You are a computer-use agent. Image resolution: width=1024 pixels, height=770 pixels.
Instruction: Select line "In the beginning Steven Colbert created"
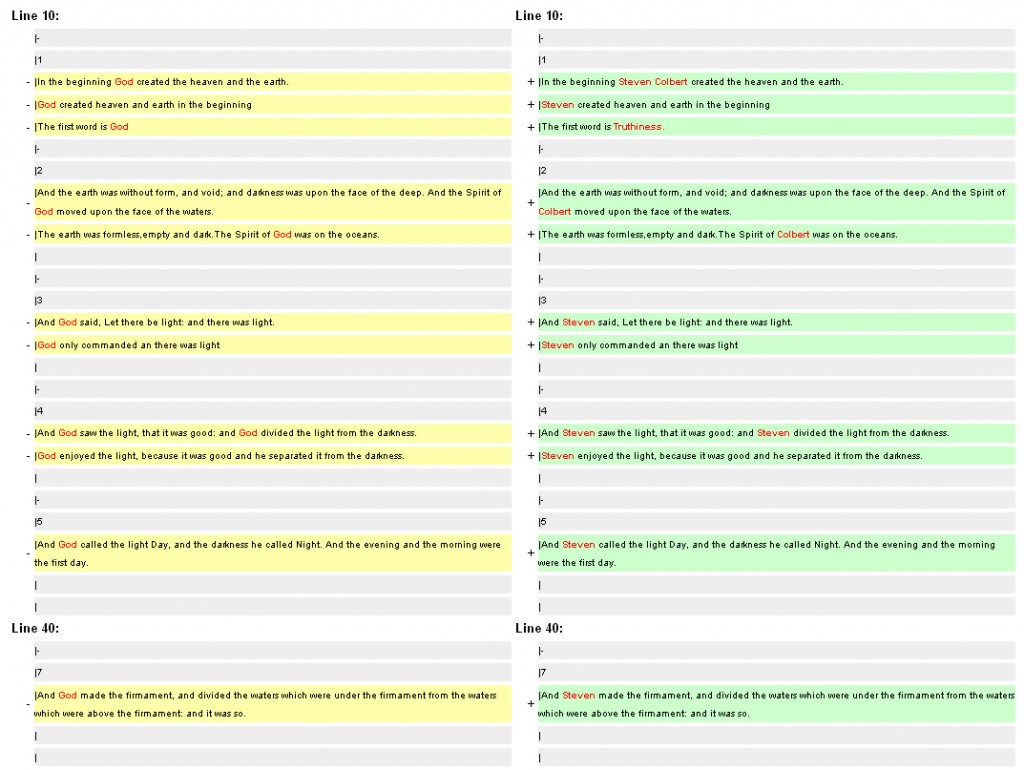[776, 82]
